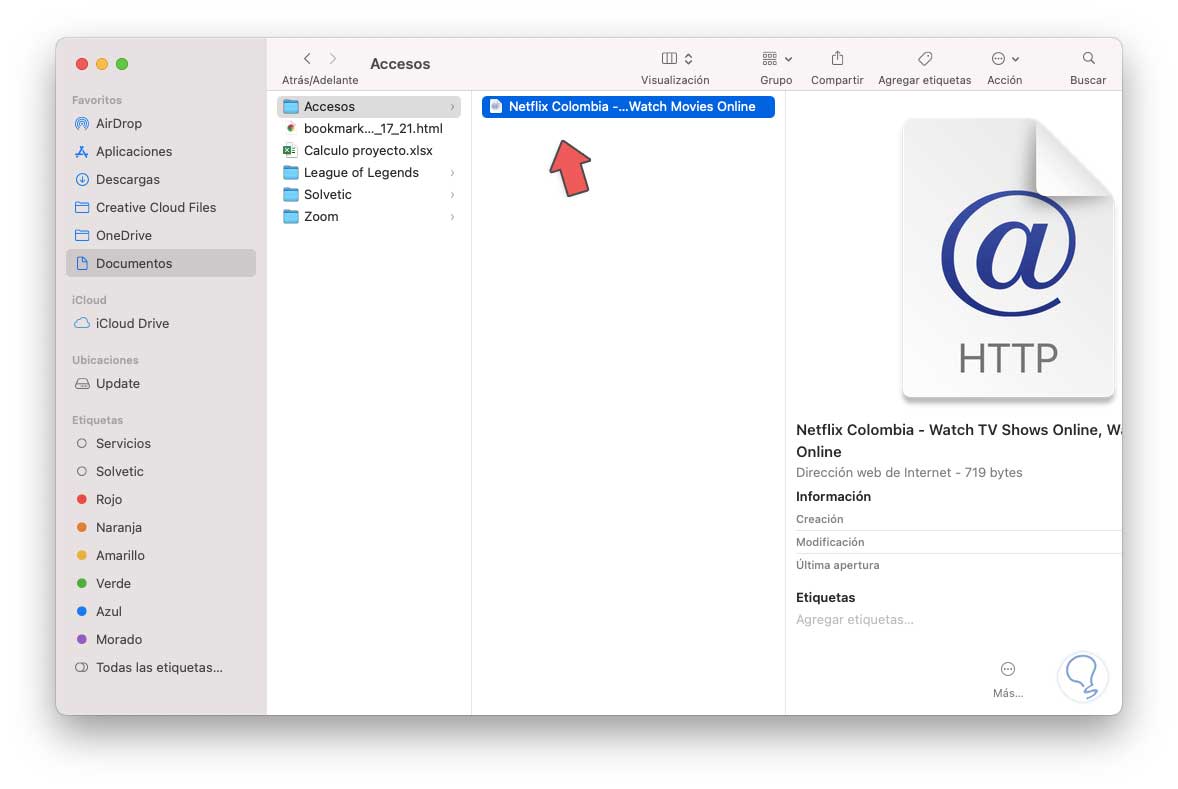Open the Grupo grouping dropdown

click(x=776, y=59)
